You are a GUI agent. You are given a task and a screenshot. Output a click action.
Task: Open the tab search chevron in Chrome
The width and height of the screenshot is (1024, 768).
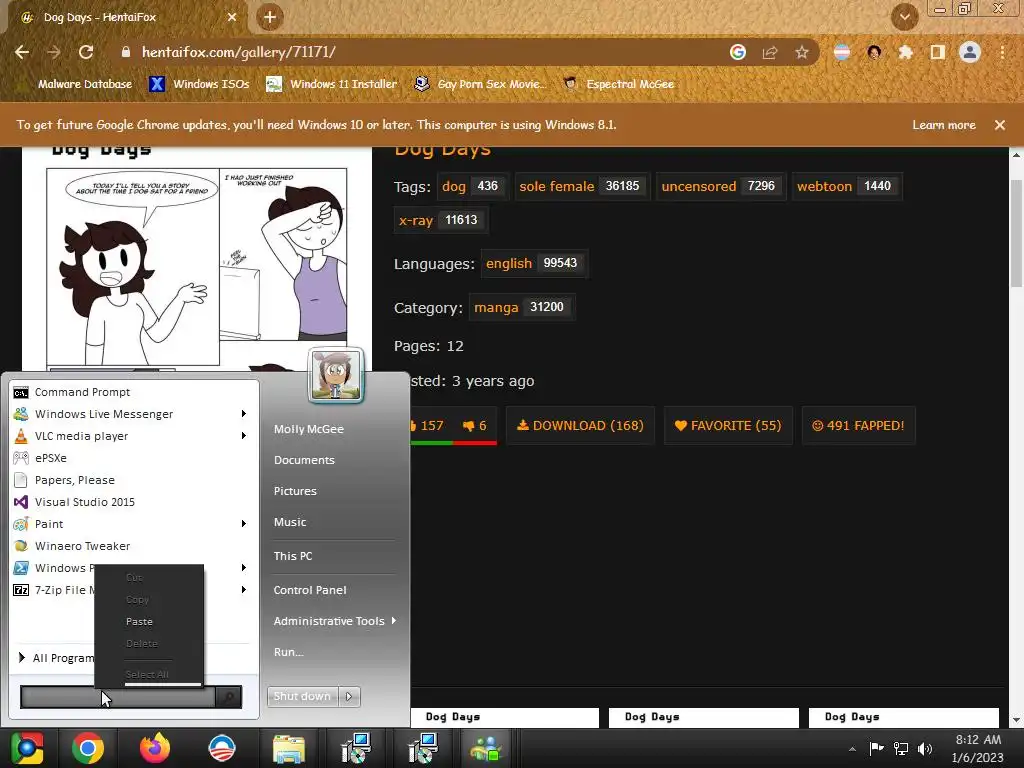(x=904, y=17)
